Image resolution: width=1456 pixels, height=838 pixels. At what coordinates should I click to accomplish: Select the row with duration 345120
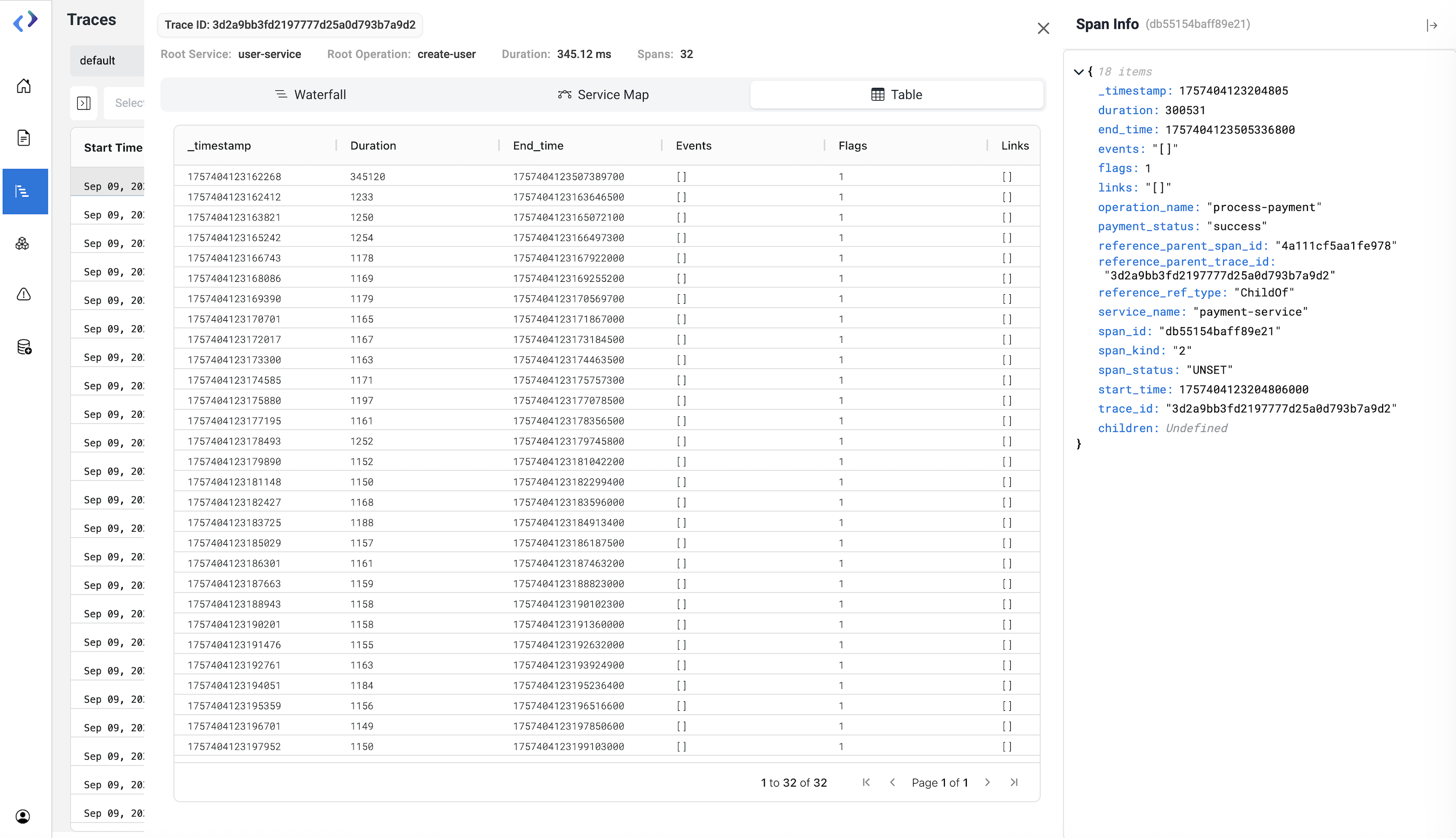(x=367, y=177)
